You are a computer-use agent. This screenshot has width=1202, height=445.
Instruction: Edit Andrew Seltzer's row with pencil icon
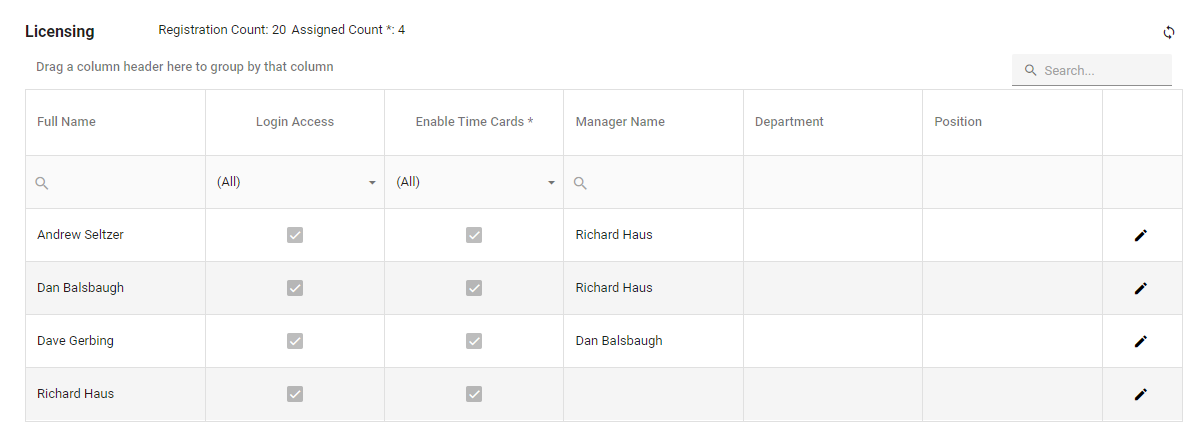point(1141,235)
